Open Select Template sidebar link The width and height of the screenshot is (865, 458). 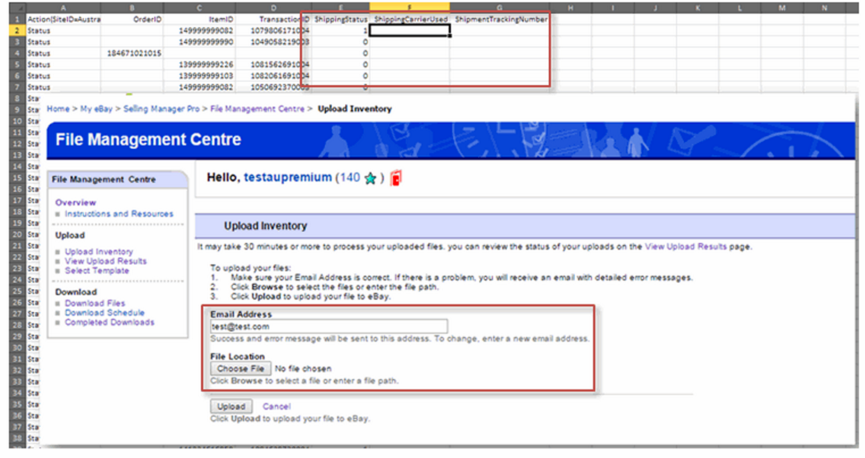click(97, 270)
